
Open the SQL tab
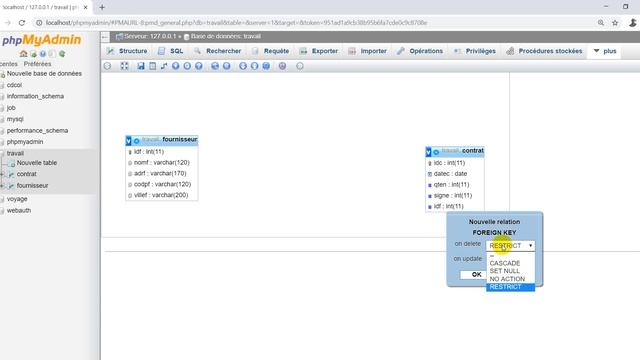171,51
